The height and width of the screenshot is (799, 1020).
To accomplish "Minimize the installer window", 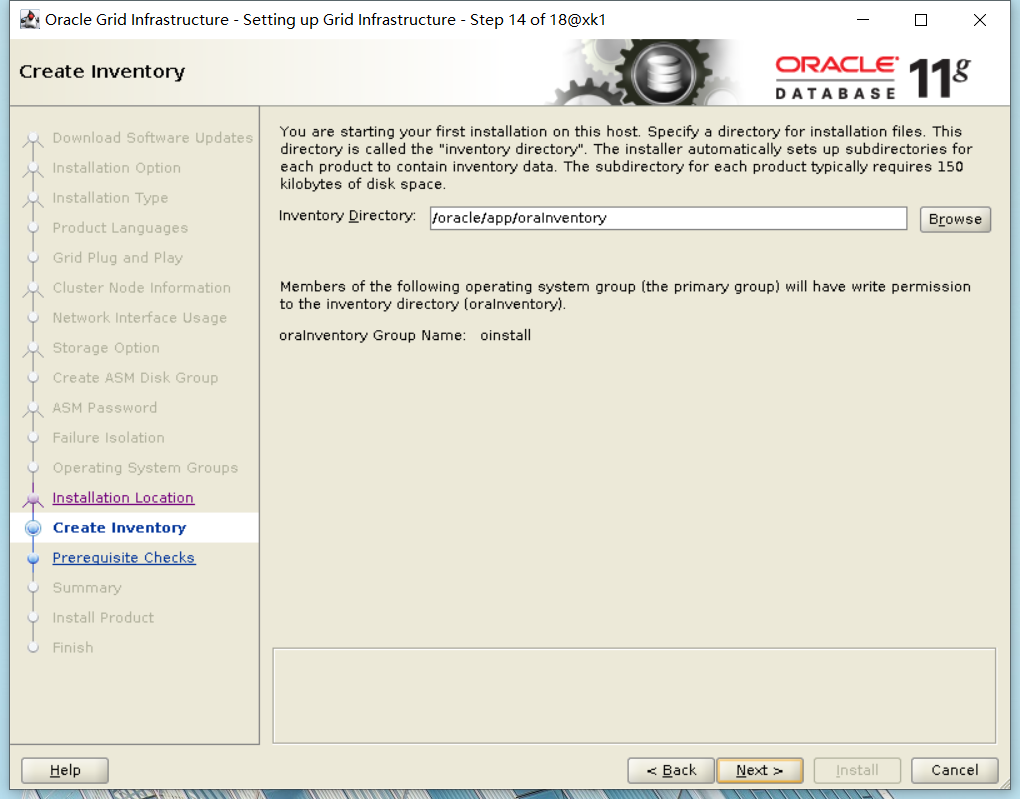I will 863,20.
